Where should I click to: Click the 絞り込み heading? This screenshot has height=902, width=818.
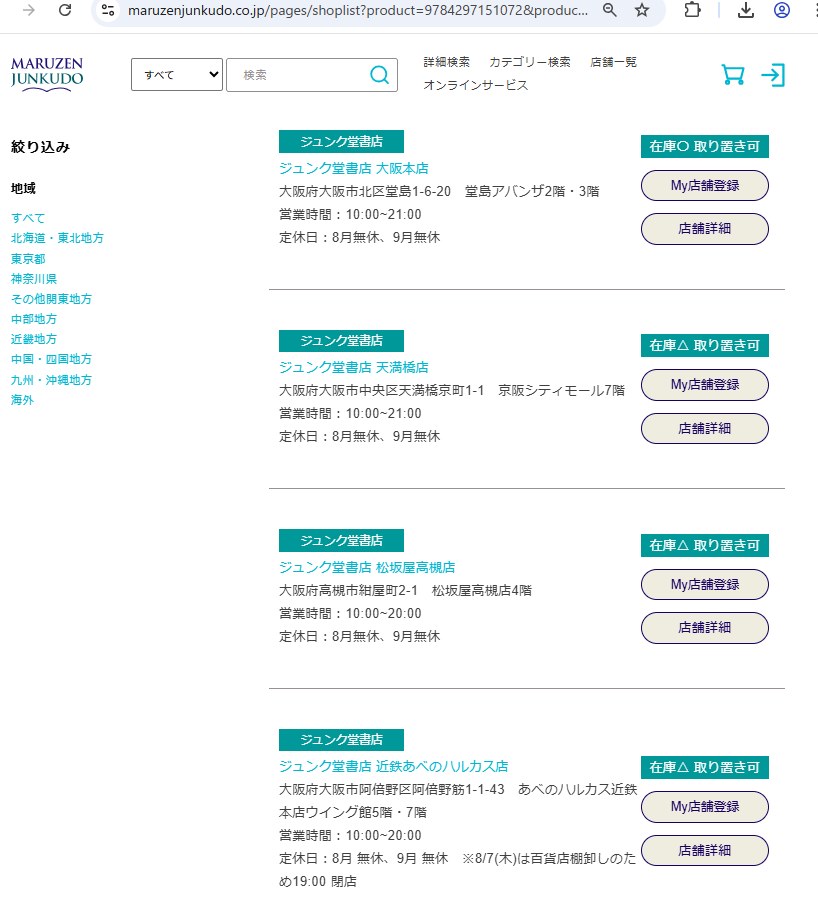tap(40, 147)
